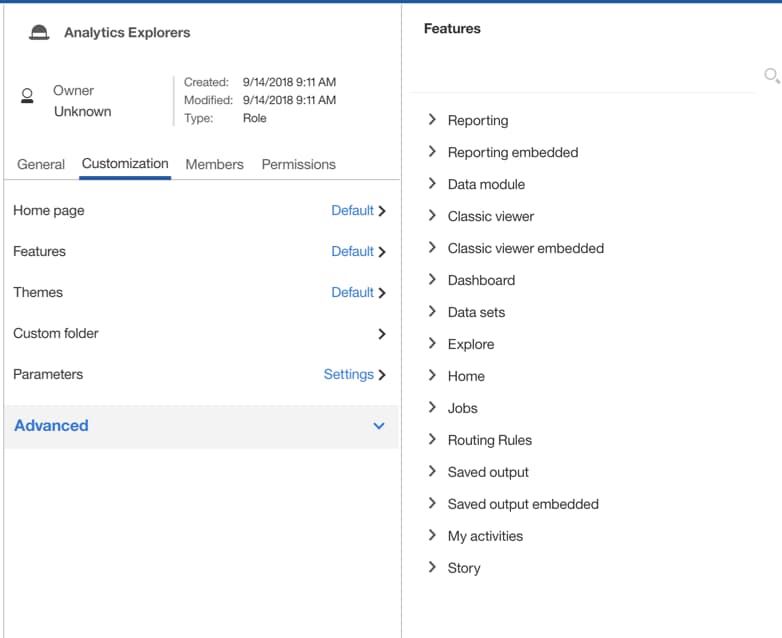Viewport: 782px width, 638px height.
Task: Click the chevron arrow beside Custom folder
Action: click(x=382, y=334)
